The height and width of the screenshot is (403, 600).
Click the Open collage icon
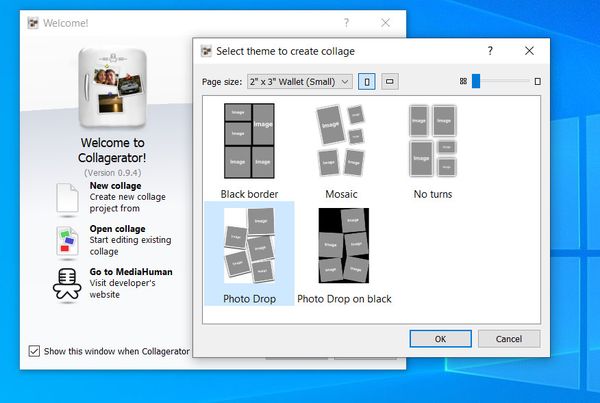click(67, 241)
